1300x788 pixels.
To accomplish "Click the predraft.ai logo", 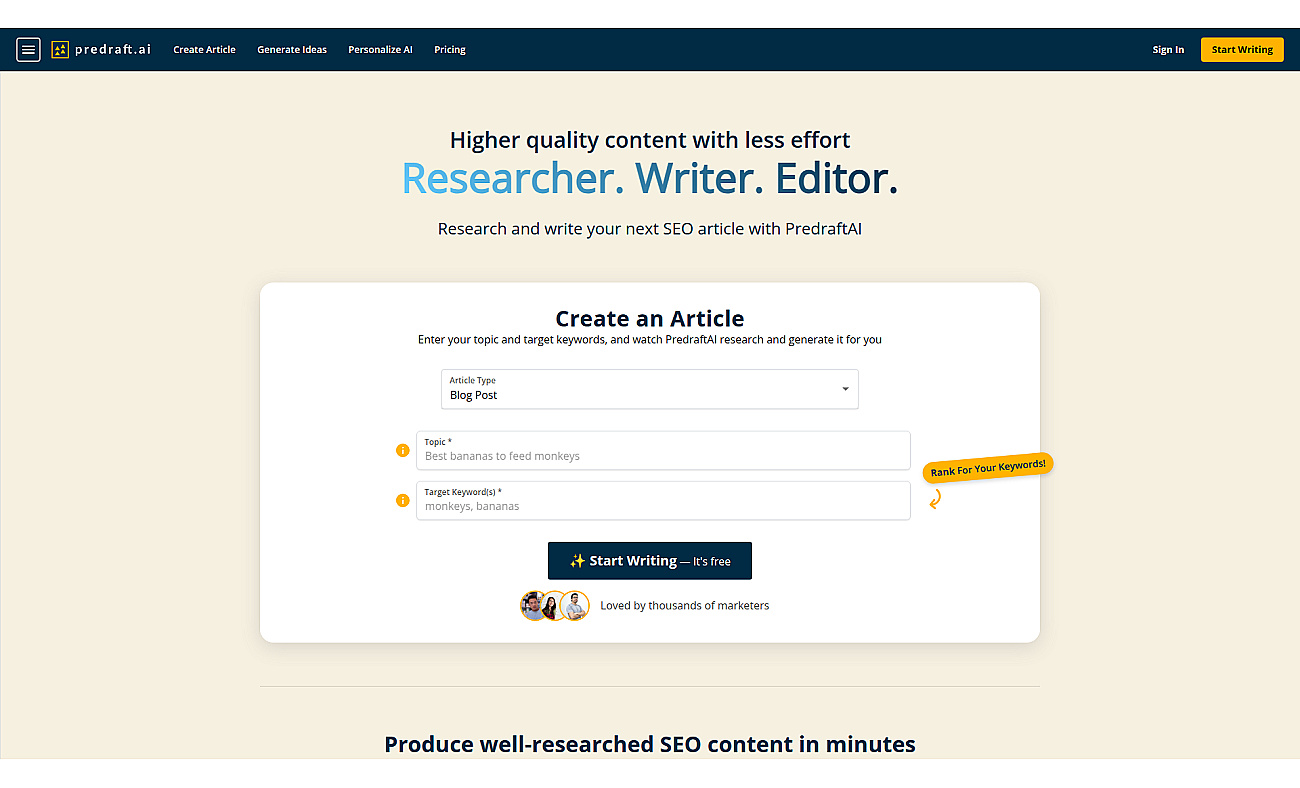I will click(101, 49).
